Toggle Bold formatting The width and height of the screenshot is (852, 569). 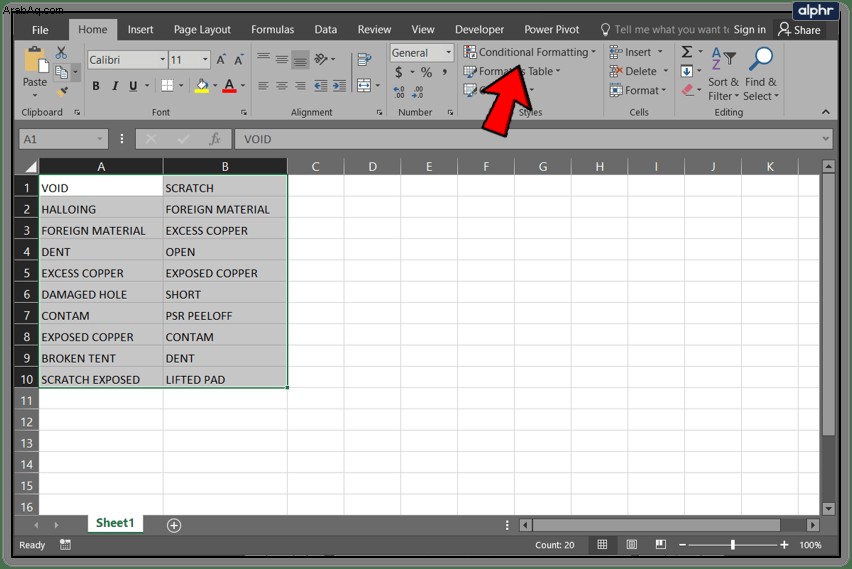96,86
